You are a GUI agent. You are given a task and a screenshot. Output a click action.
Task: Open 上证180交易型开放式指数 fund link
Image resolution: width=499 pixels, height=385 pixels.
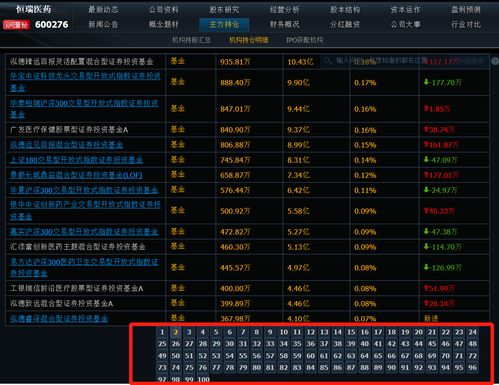click(76, 160)
